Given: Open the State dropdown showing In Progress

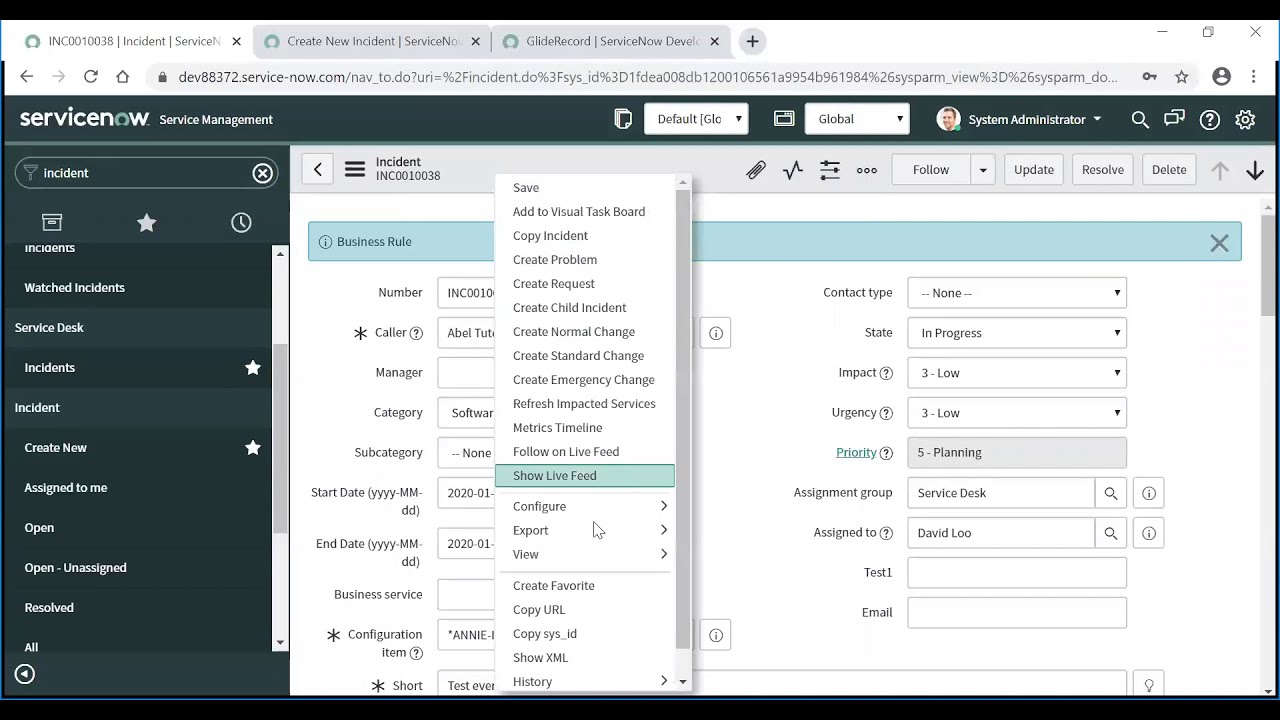Looking at the screenshot, I should pos(1016,332).
